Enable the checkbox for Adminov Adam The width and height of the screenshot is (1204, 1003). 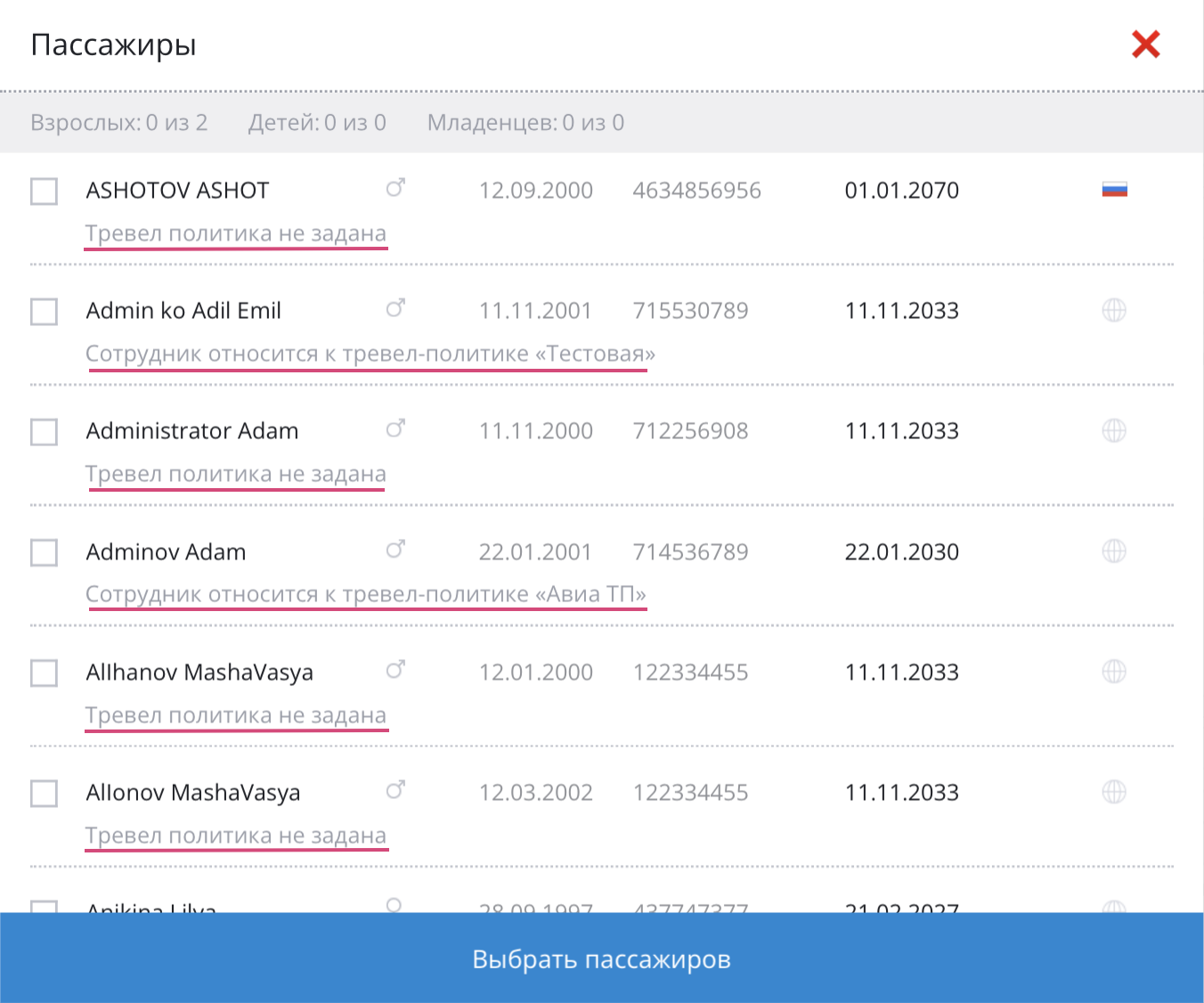[45, 552]
